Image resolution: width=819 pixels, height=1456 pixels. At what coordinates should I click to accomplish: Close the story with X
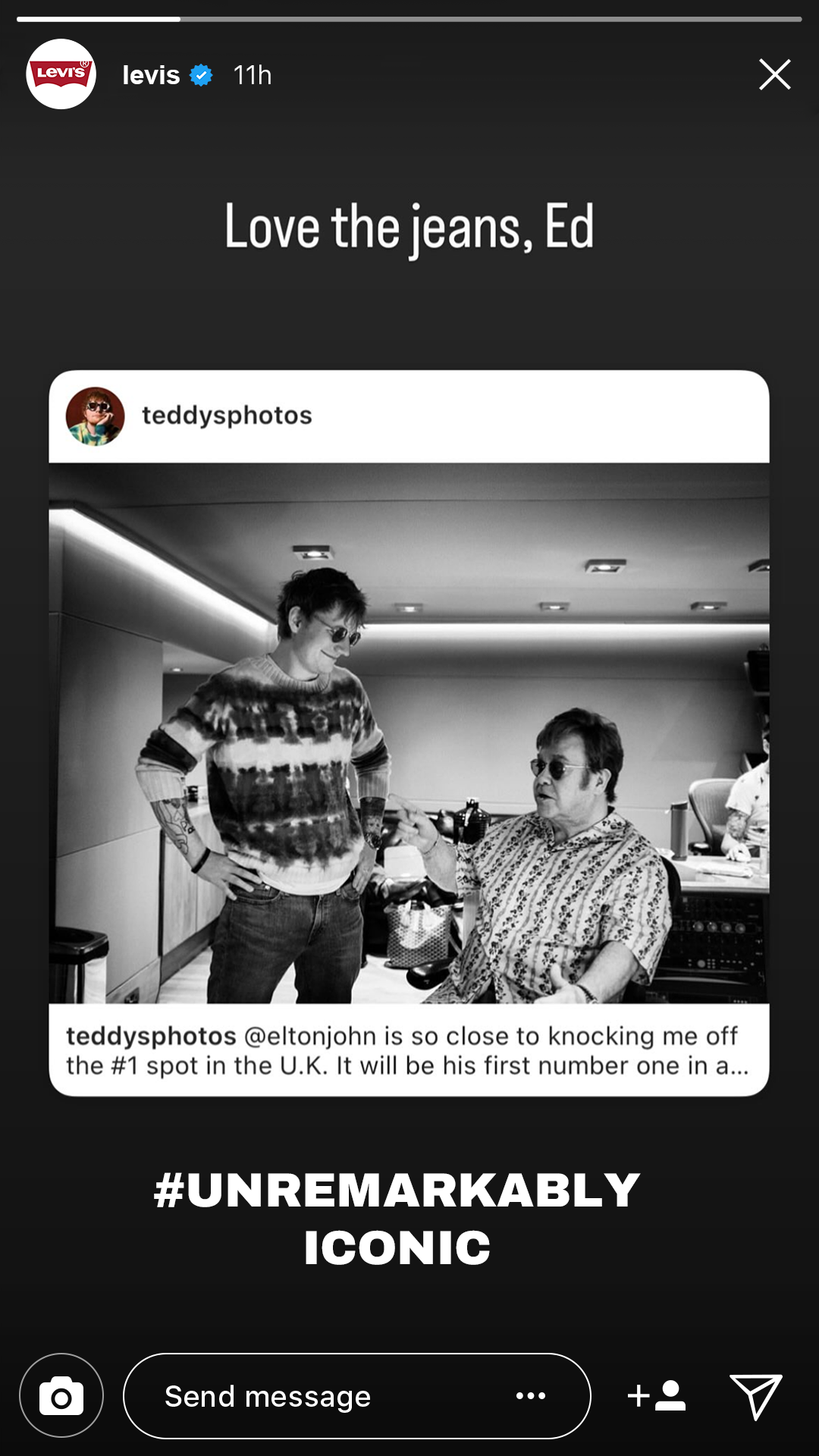[x=774, y=74]
